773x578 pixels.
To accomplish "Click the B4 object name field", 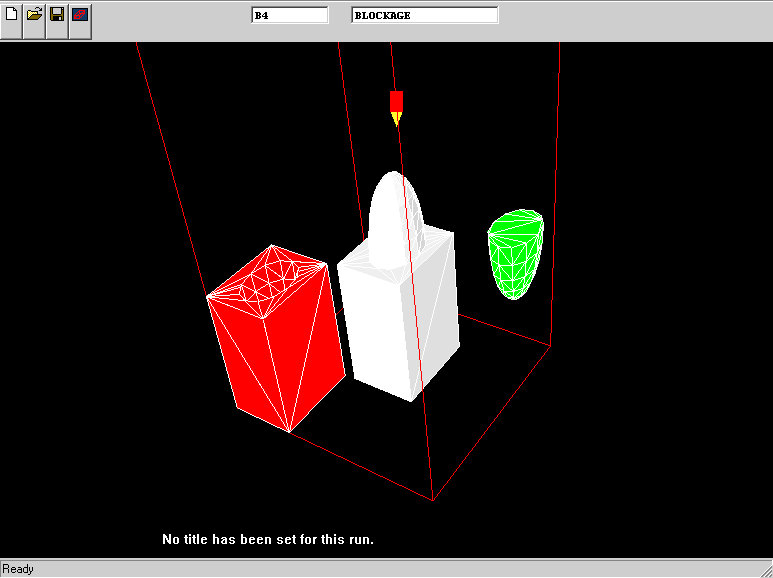I will [x=289, y=16].
